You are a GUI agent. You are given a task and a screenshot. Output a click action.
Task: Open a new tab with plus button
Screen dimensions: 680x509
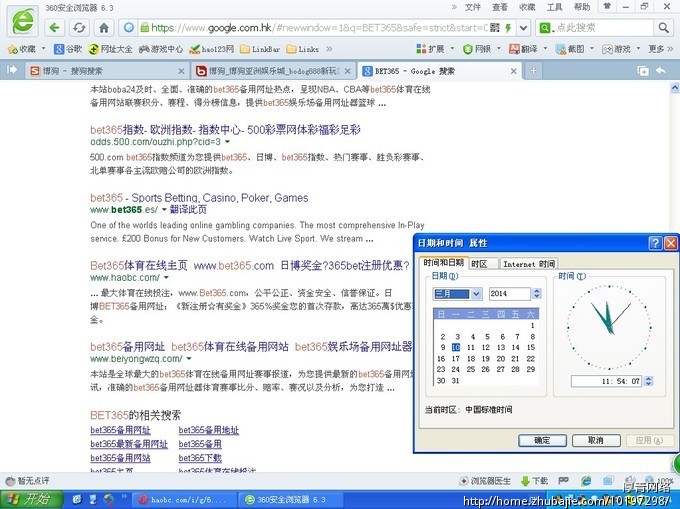tap(533, 71)
